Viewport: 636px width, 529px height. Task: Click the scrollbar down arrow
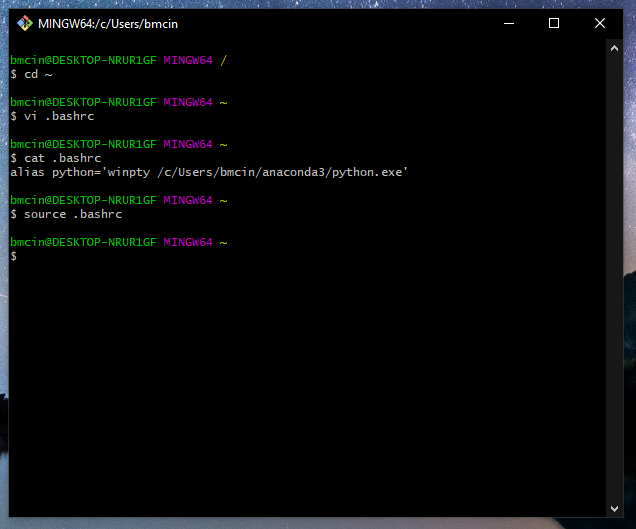pyautogui.click(x=616, y=508)
